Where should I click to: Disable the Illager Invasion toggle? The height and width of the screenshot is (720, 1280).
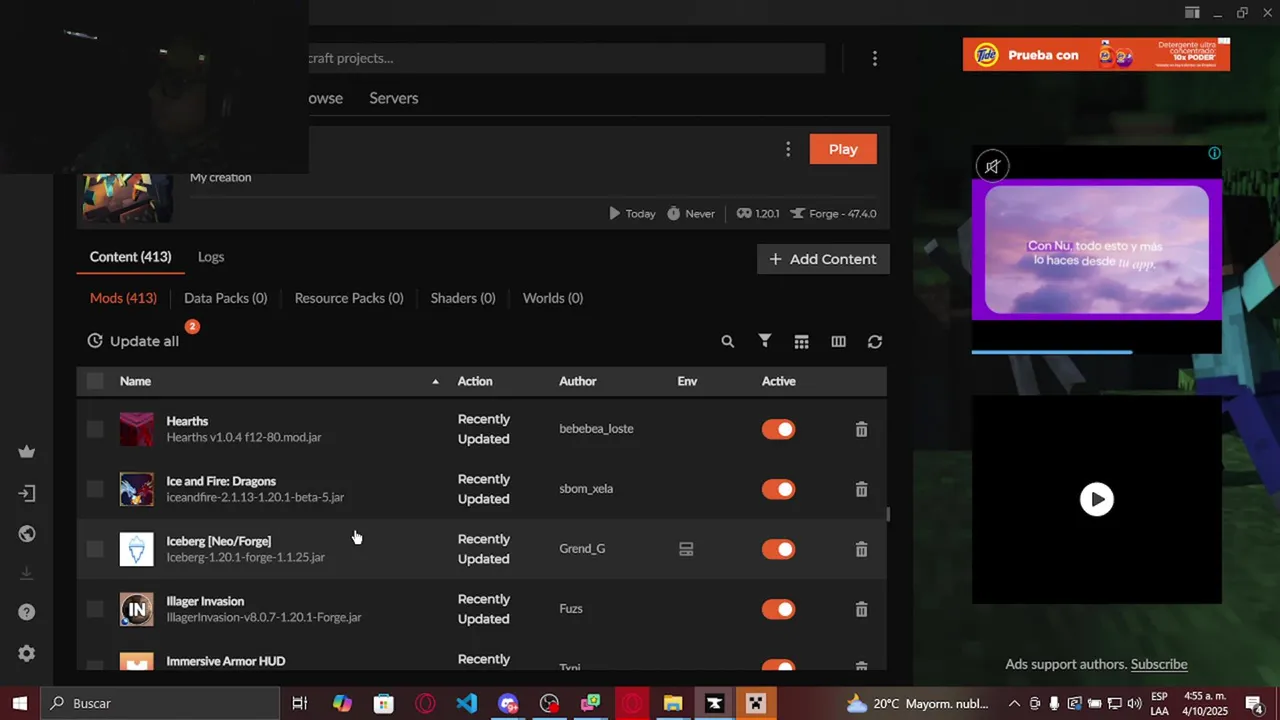pyautogui.click(x=778, y=609)
